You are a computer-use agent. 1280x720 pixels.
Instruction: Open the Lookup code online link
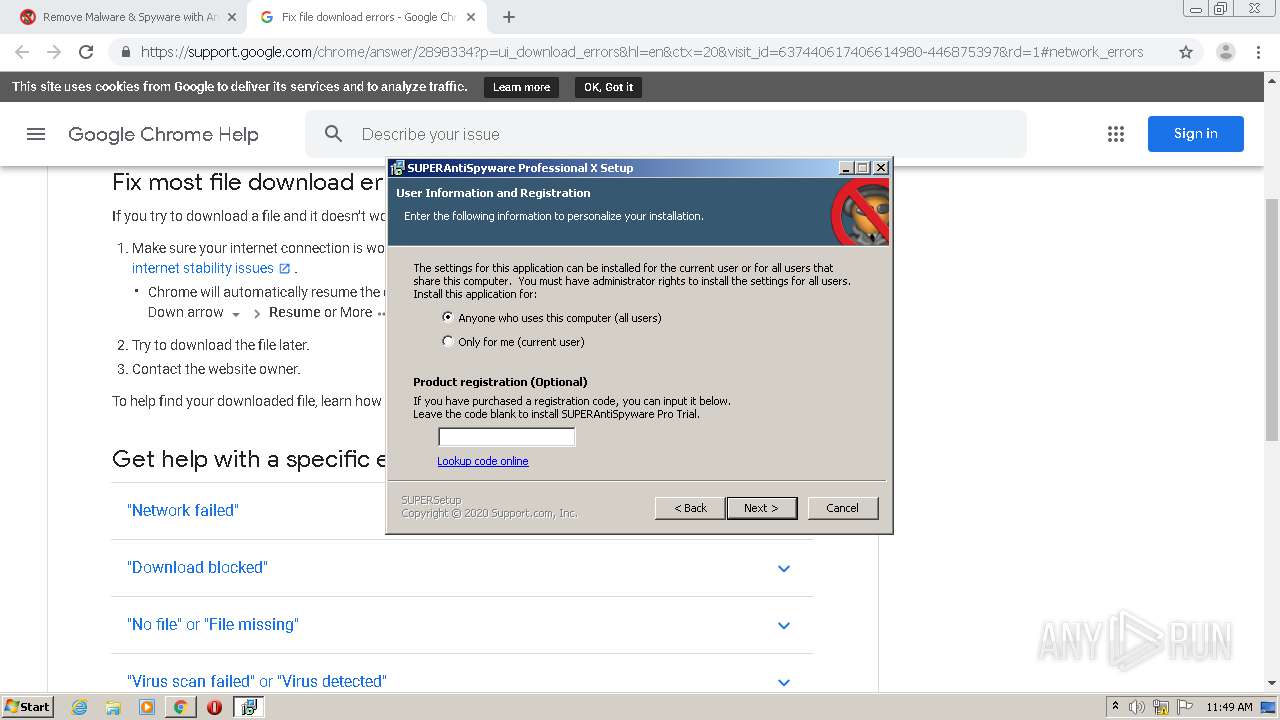483,461
